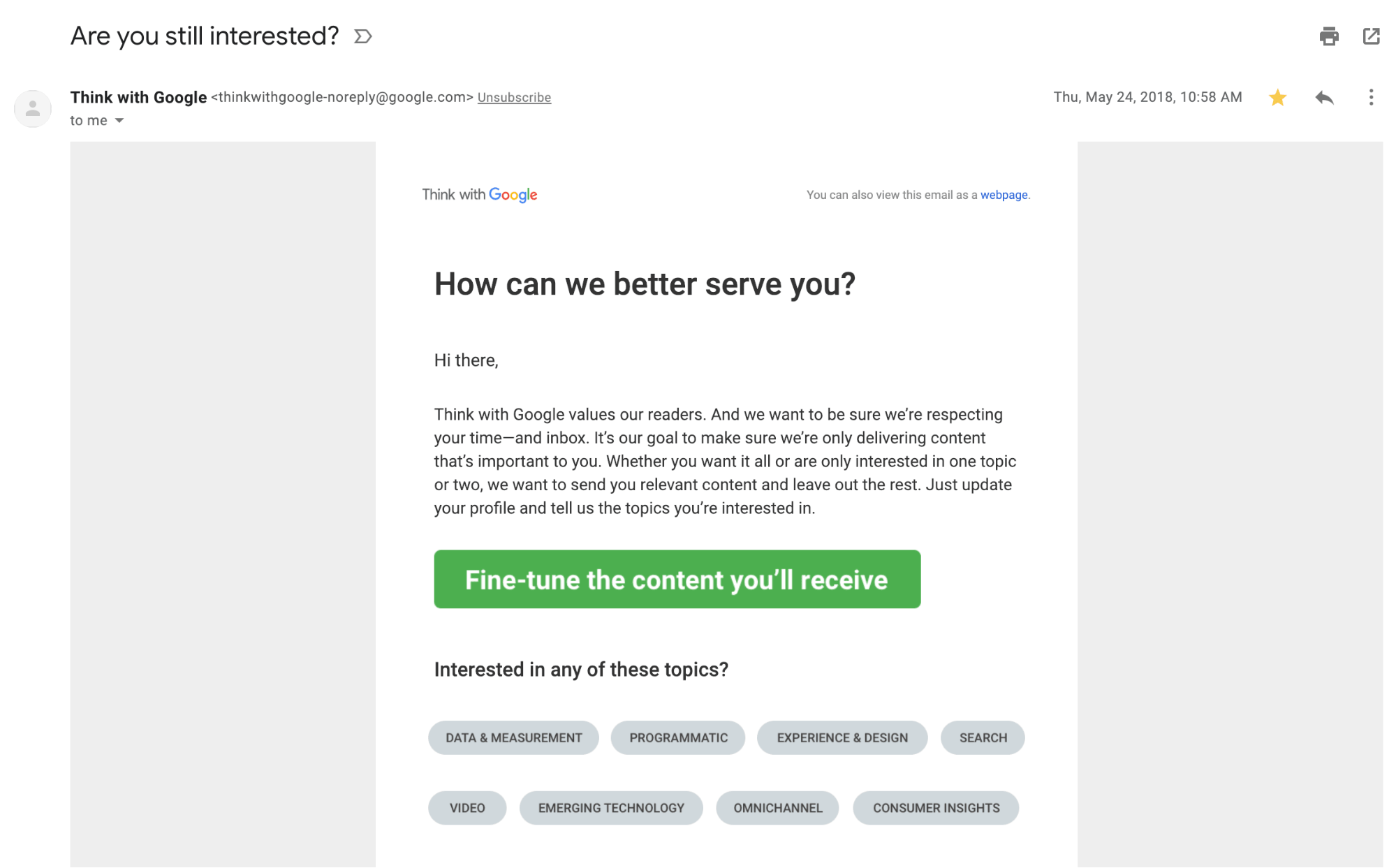Select the CONSUMER INSIGHTS topic tag

coord(936,808)
